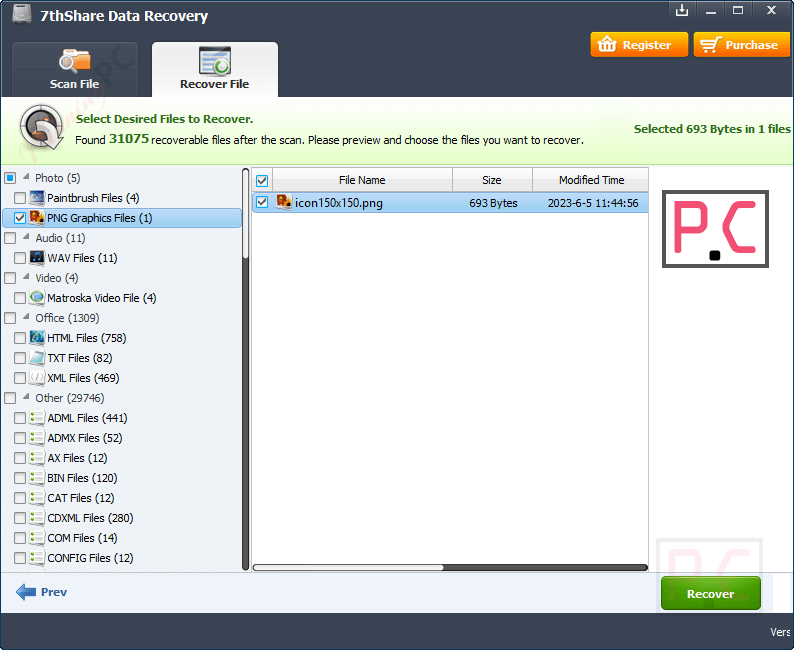Click the green Recover button

tap(710, 593)
